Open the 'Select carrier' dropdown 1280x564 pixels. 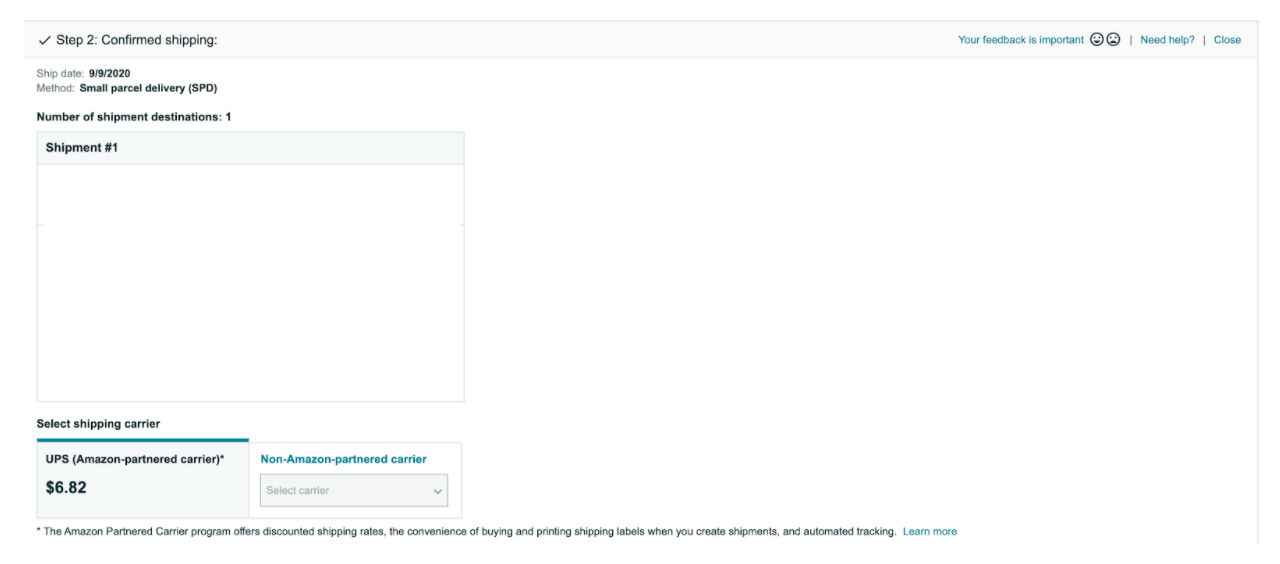click(353, 490)
